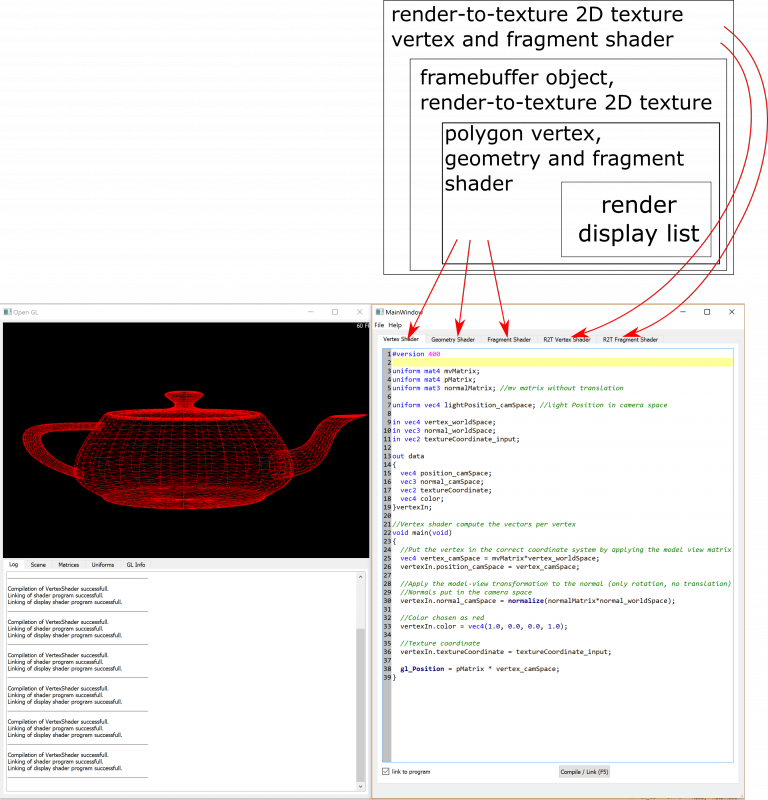The image size is (768, 800).
Task: Maximize the Open GL window
Action: point(335,312)
